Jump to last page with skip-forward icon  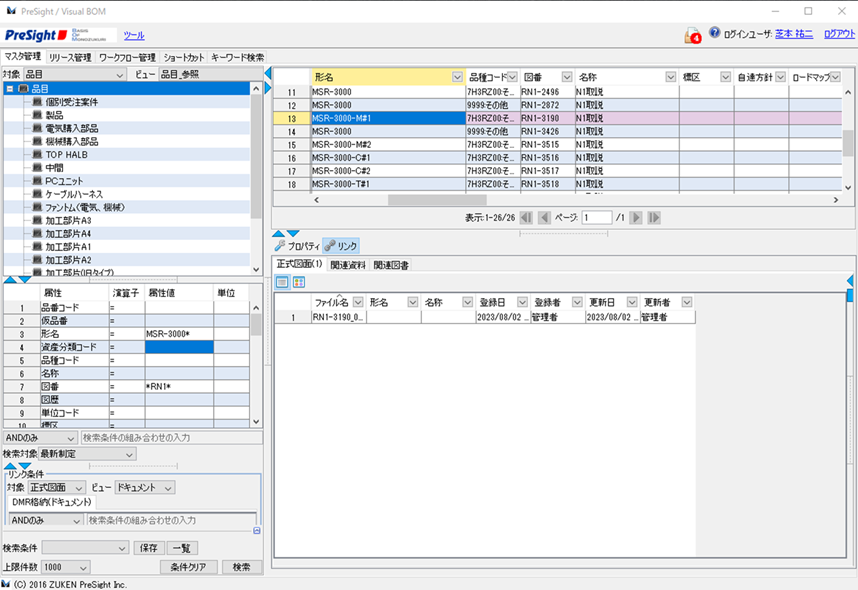pyautogui.click(x=655, y=216)
